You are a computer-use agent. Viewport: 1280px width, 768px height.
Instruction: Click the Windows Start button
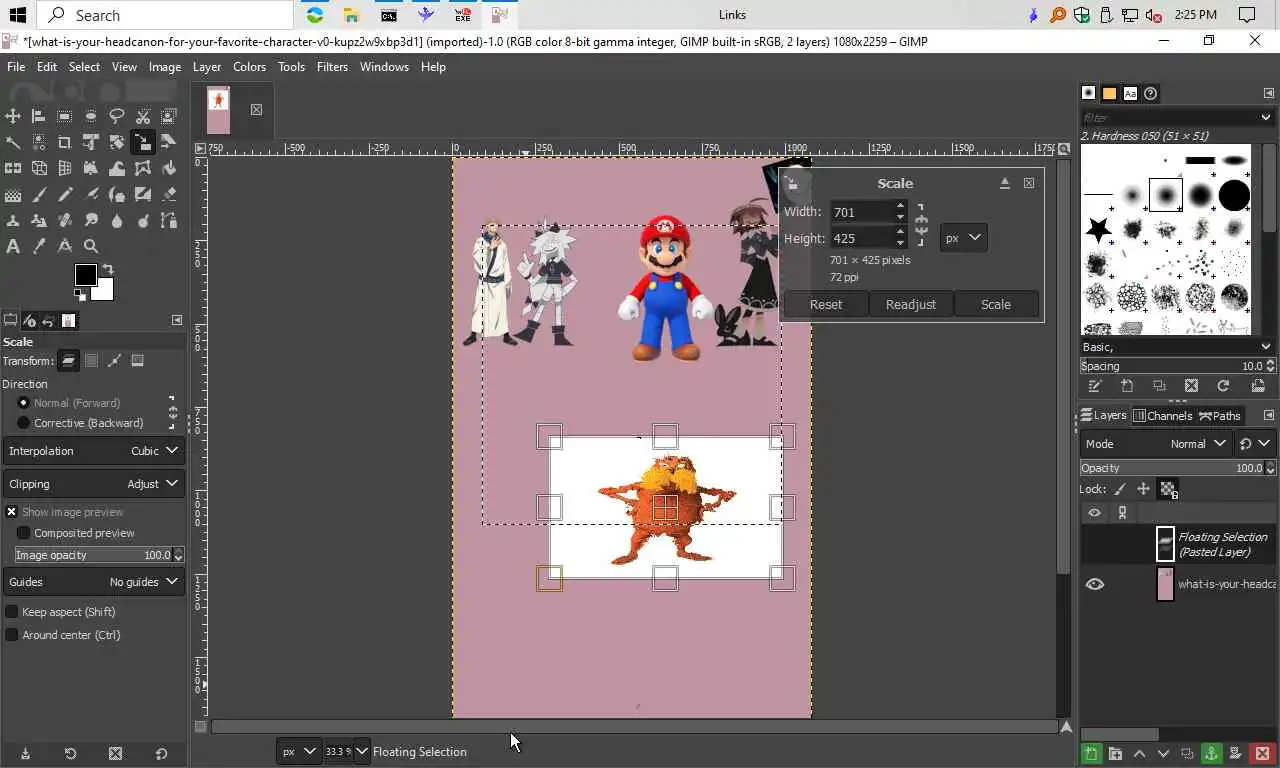17,15
